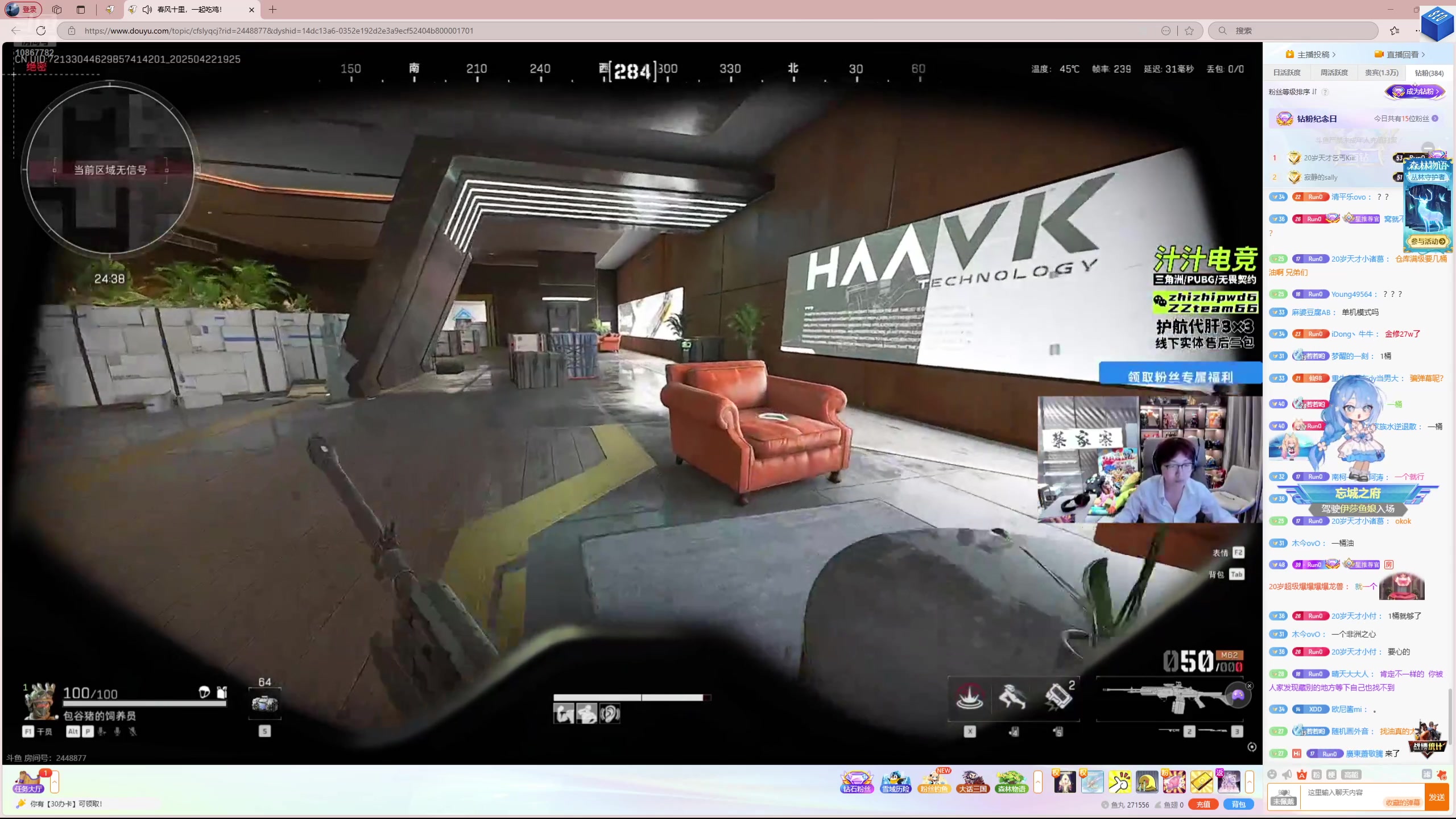Open the 森林物语 activity icon in bottom bar
The height and width of the screenshot is (819, 1456).
1011,782
